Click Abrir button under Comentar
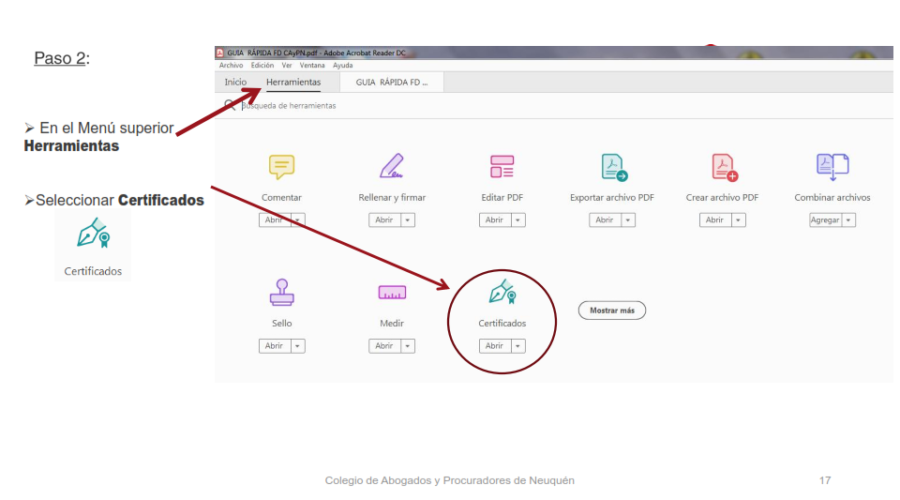This screenshot has width=900, height=500. 275,220
